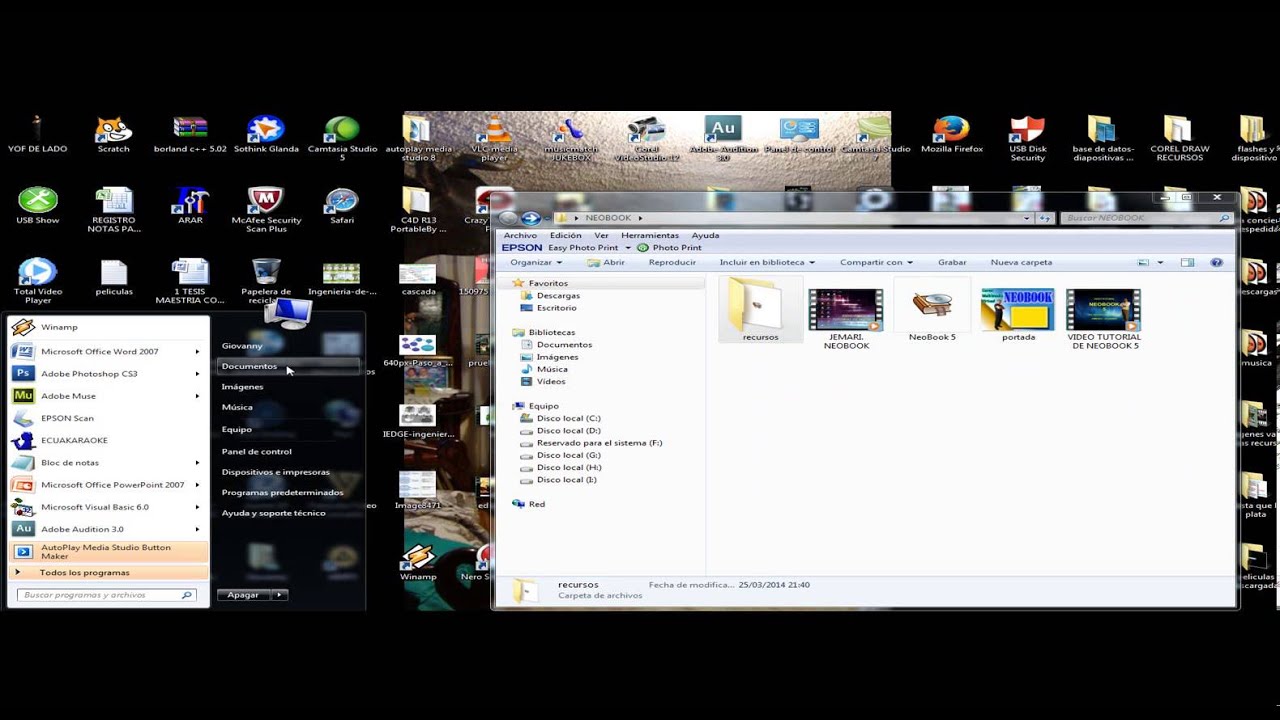1280x720 pixels.
Task: Select the borland c++ 5.02 desktop icon
Action: point(190,136)
